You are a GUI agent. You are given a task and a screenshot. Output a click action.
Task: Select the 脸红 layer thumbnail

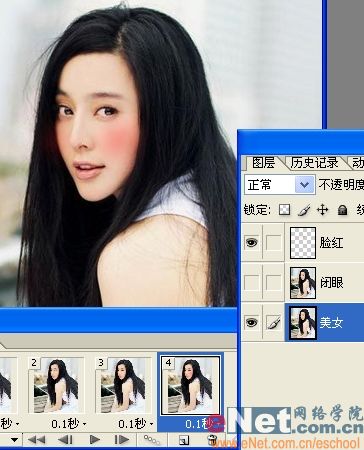click(x=303, y=243)
